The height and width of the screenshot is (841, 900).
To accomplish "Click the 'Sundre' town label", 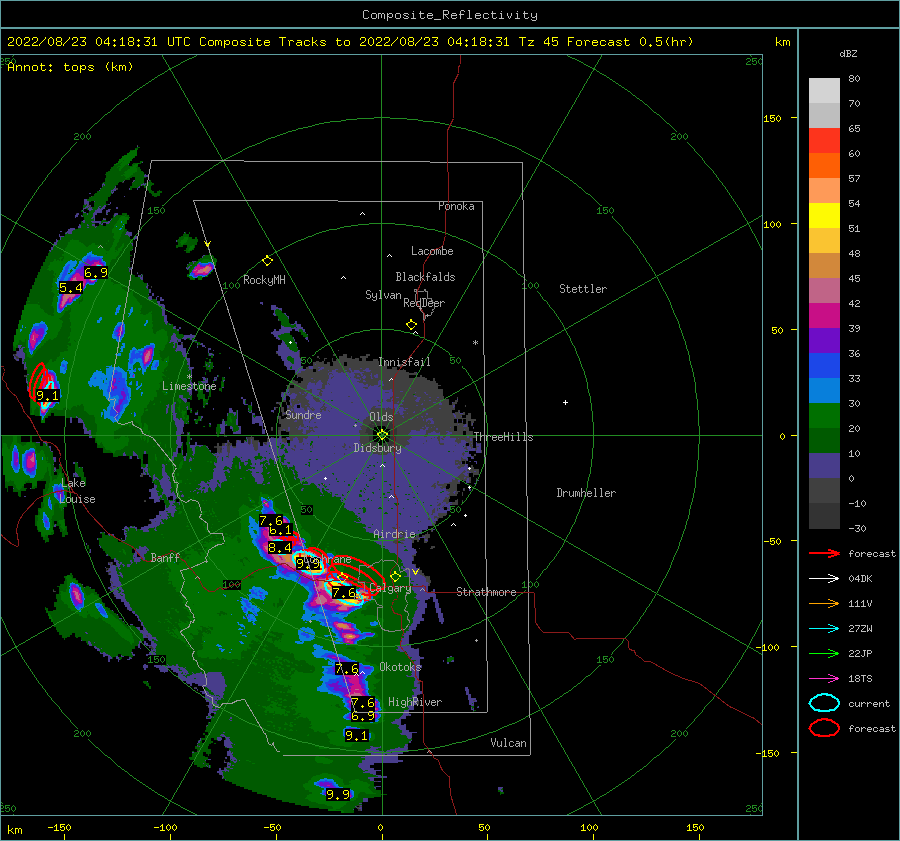I will pos(304,415).
